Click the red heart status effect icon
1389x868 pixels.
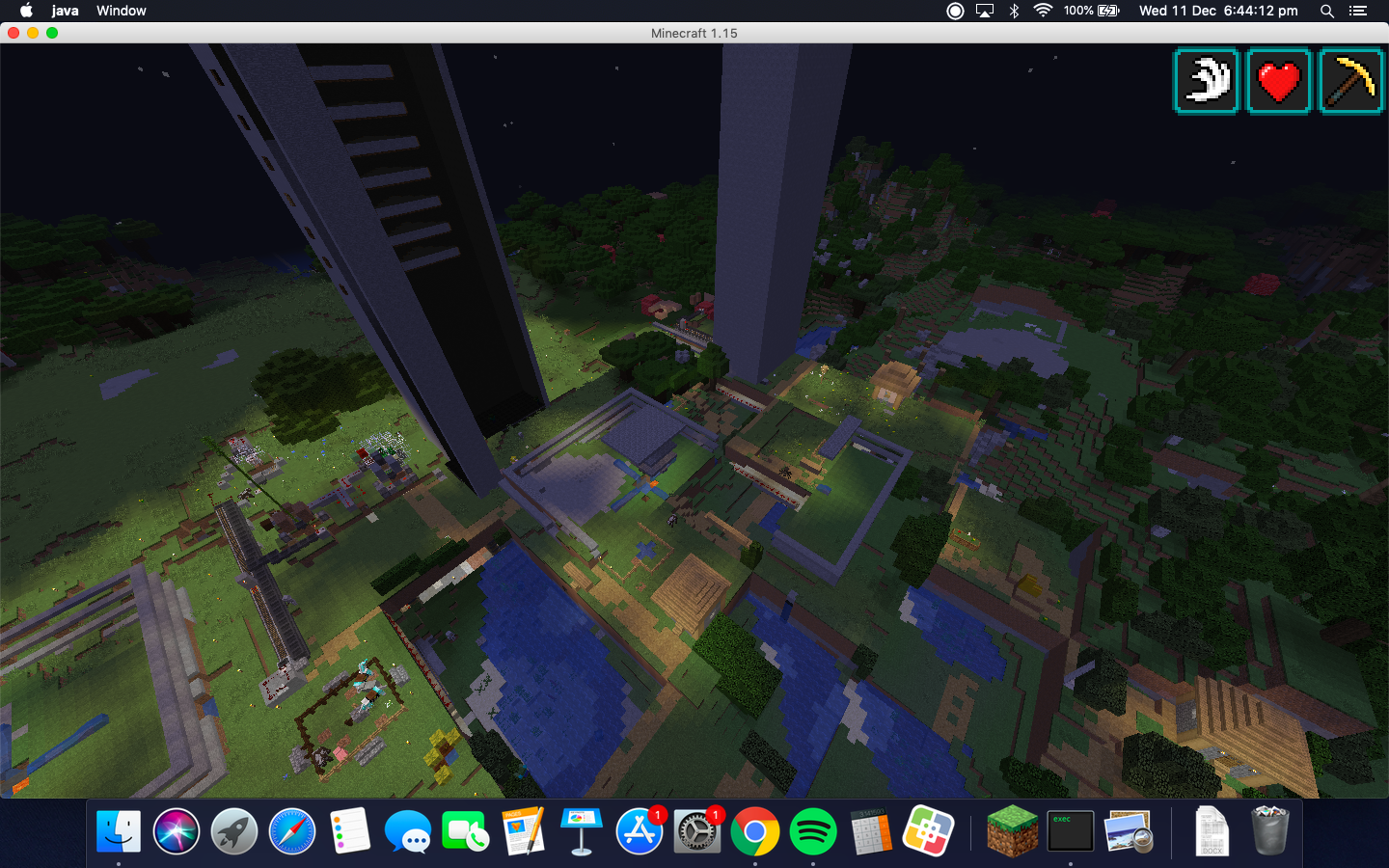1279,81
